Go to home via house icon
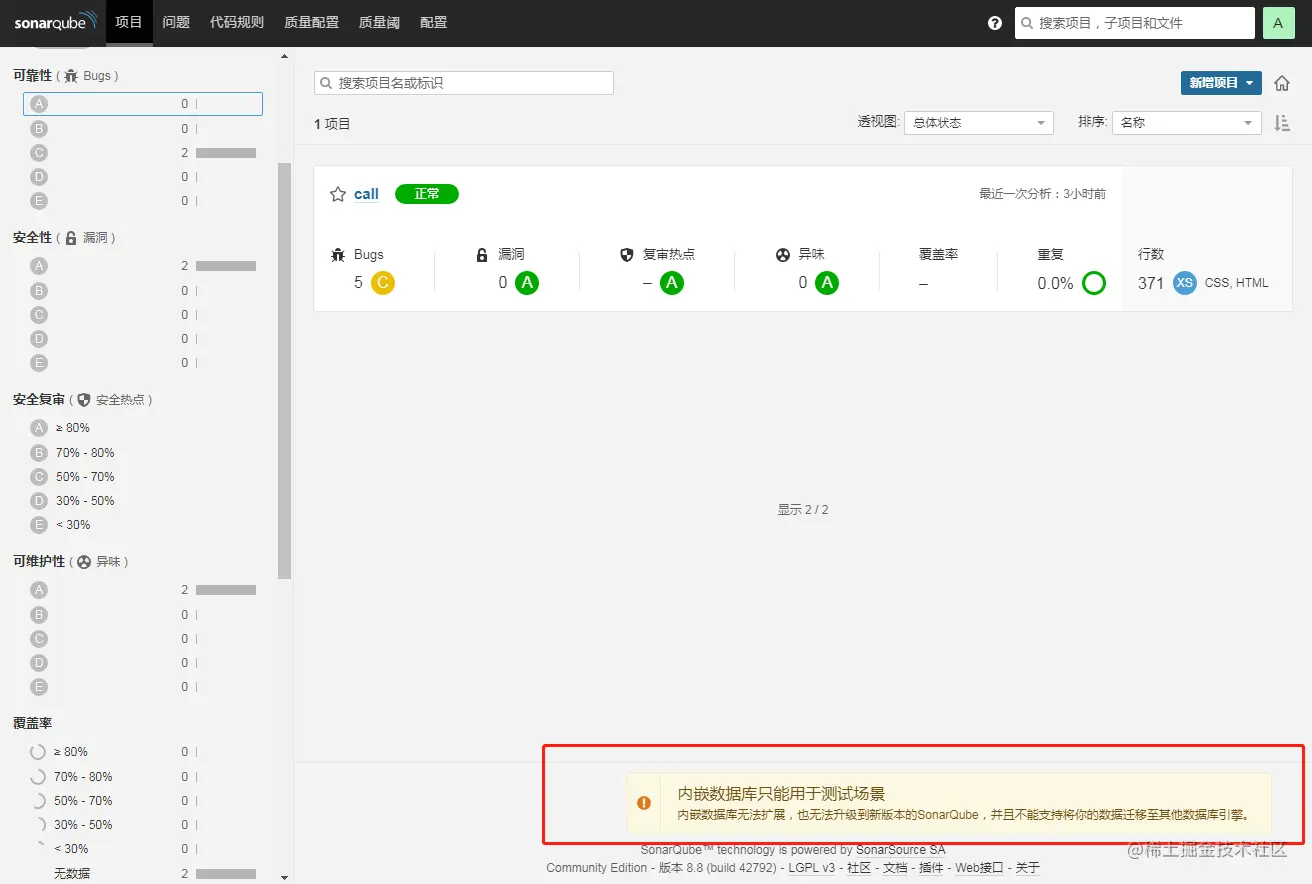1312x884 pixels. tap(1282, 83)
